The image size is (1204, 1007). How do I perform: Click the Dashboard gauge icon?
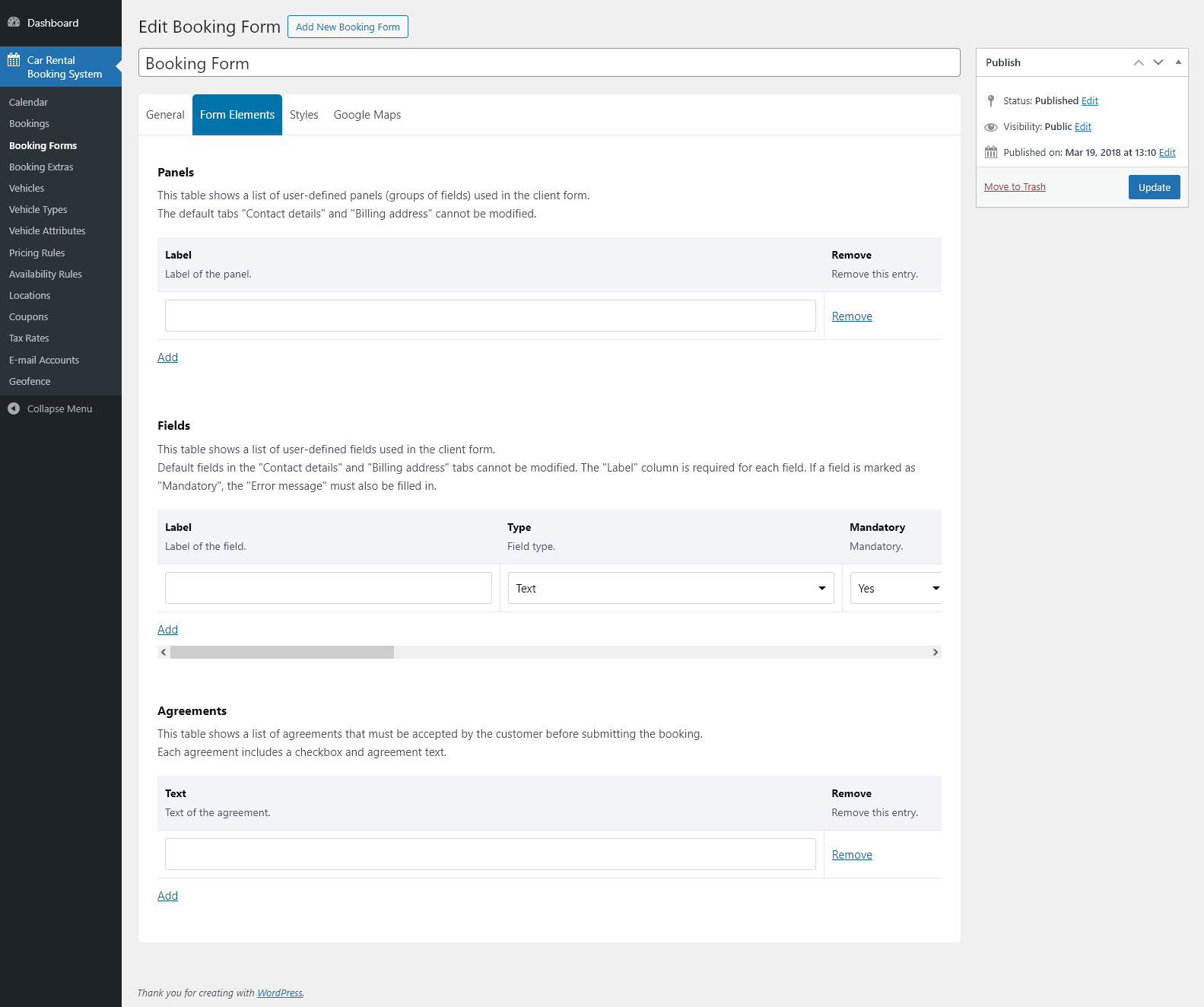coord(14,23)
